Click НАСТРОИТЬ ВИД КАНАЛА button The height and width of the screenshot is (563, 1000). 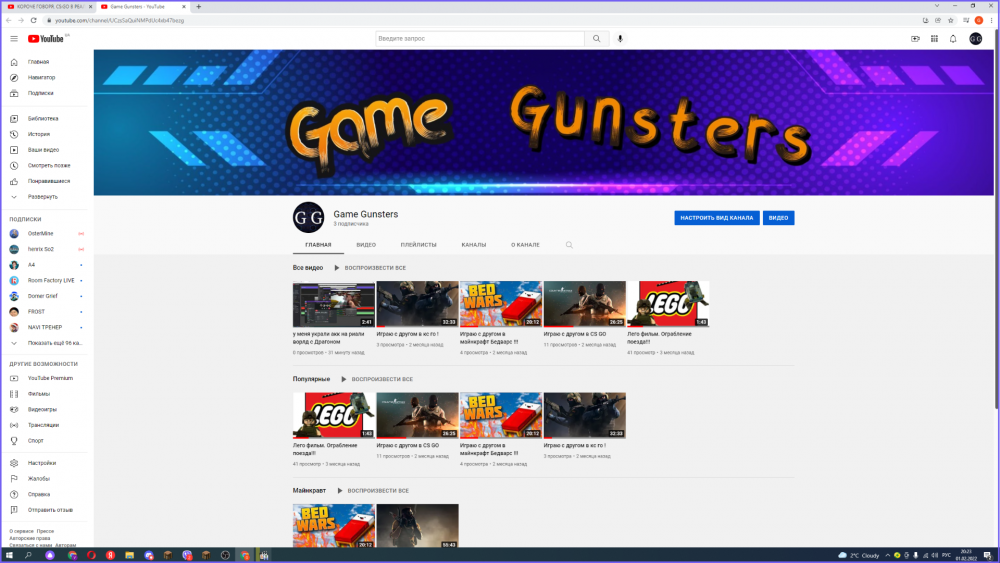[717, 218]
